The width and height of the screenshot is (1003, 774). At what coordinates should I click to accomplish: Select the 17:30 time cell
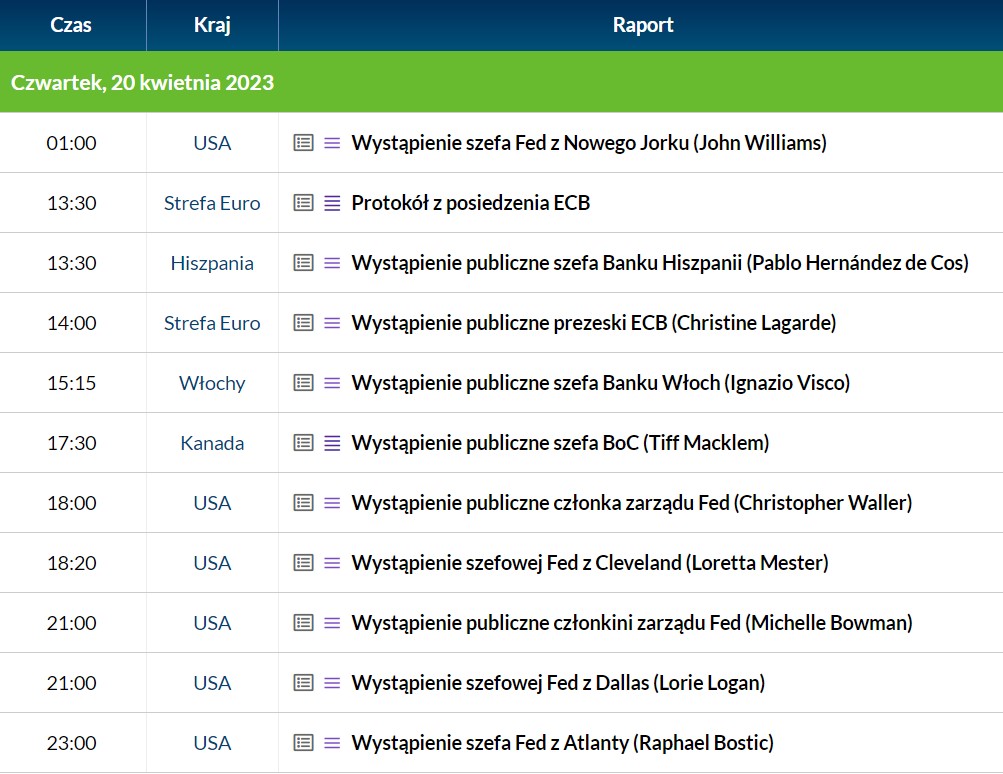tap(72, 443)
